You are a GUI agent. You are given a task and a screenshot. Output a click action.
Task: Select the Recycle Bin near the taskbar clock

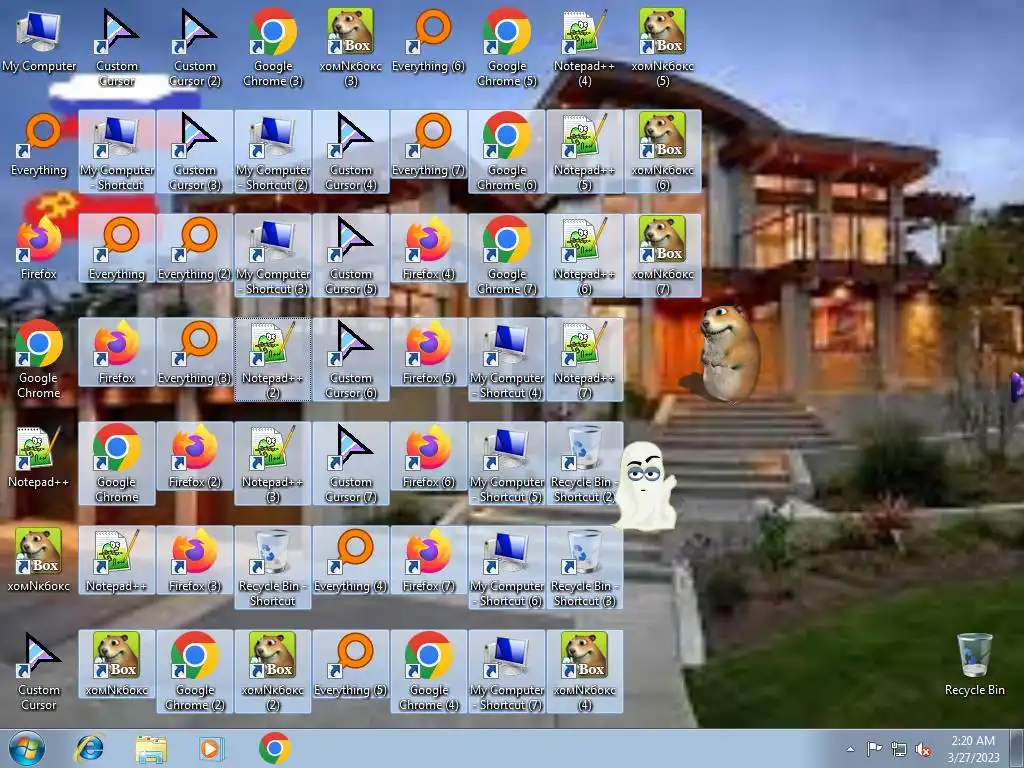tap(974, 664)
